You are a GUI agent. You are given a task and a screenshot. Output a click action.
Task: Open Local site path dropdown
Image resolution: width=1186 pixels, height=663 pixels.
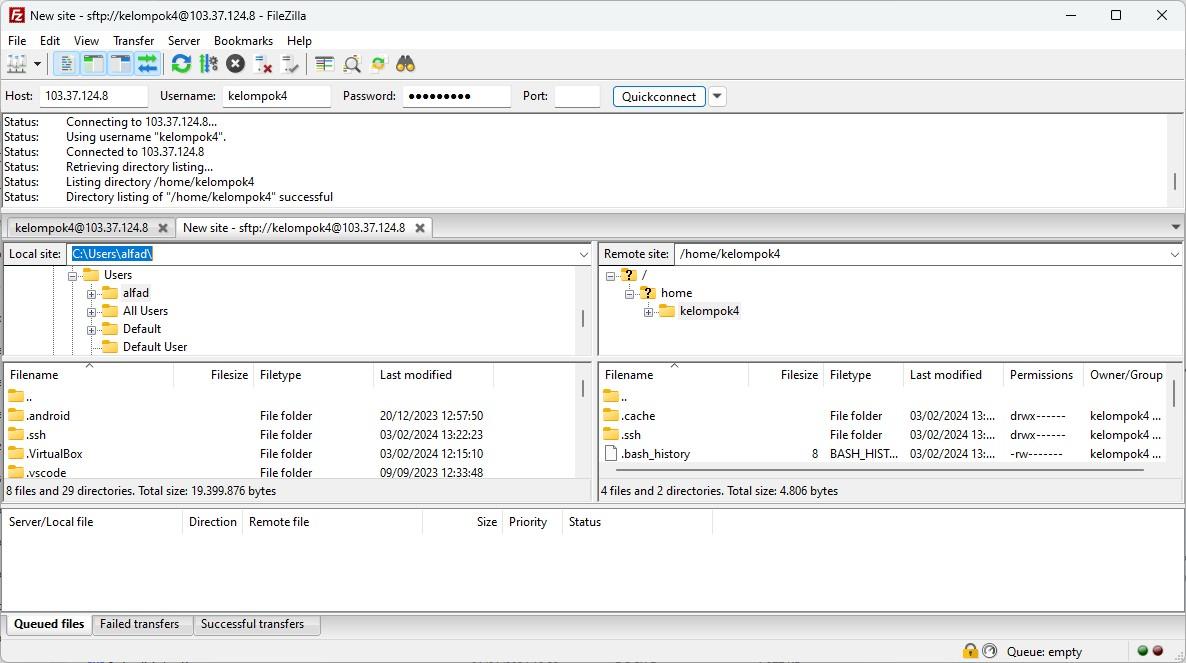click(x=583, y=255)
